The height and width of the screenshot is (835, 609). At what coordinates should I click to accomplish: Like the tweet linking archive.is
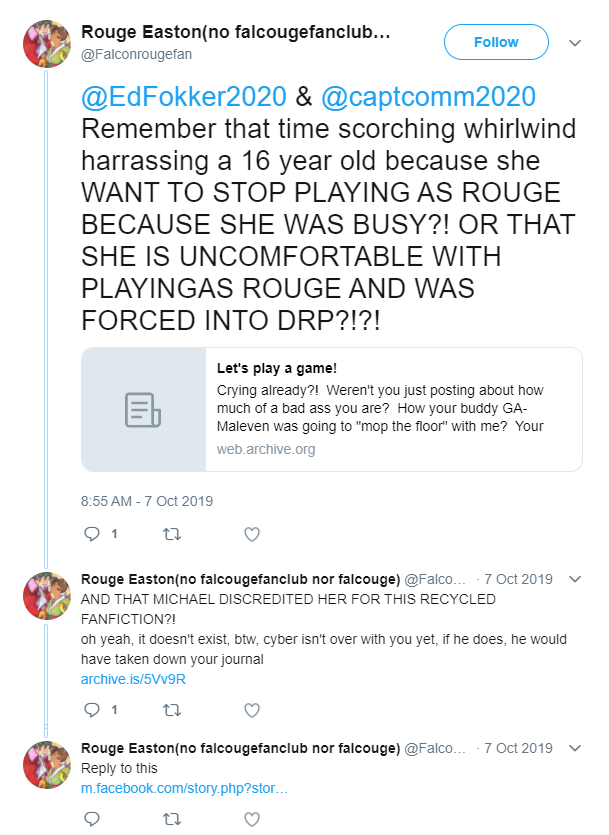pyautogui.click(x=252, y=710)
